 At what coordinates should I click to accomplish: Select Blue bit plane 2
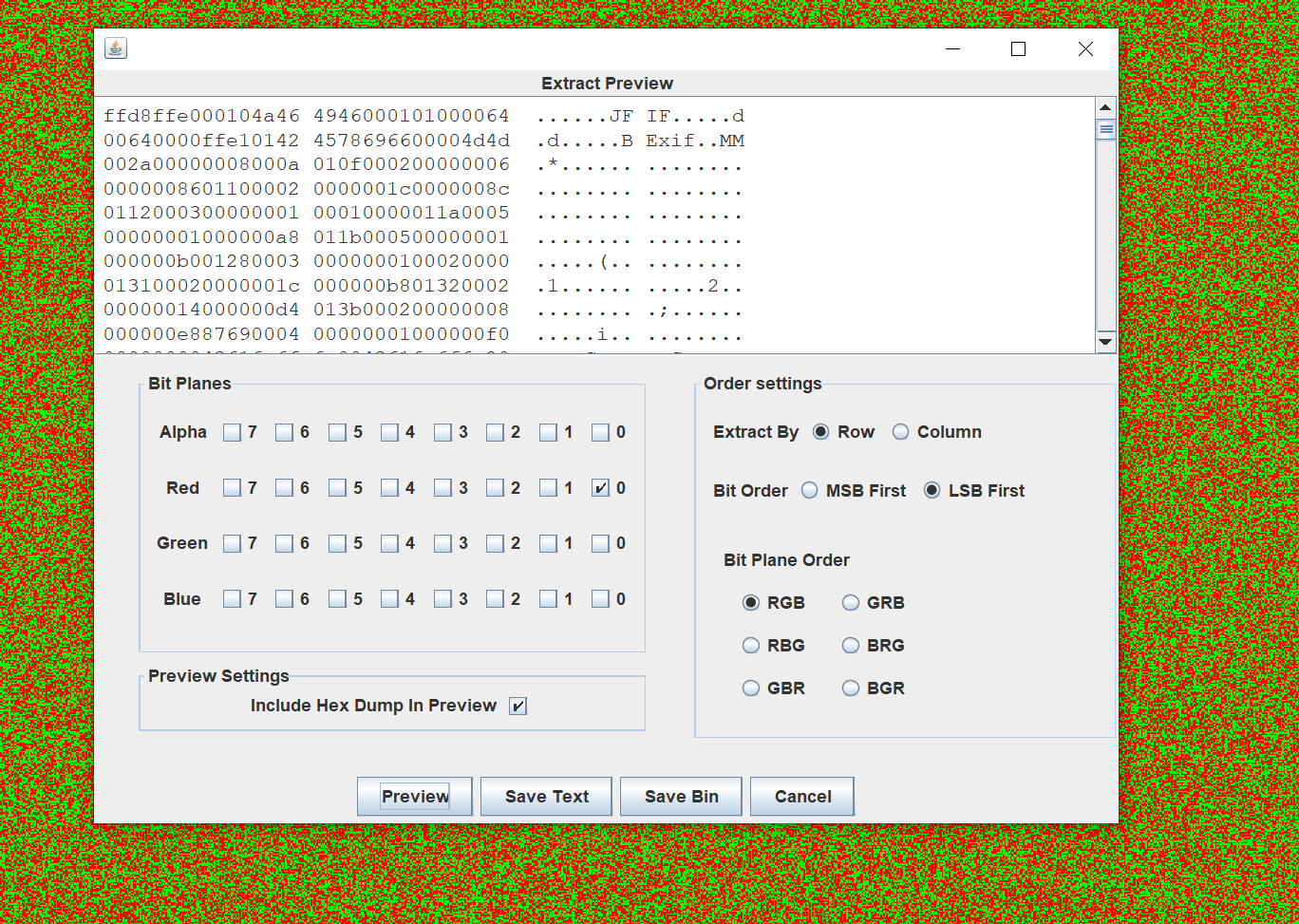495,599
